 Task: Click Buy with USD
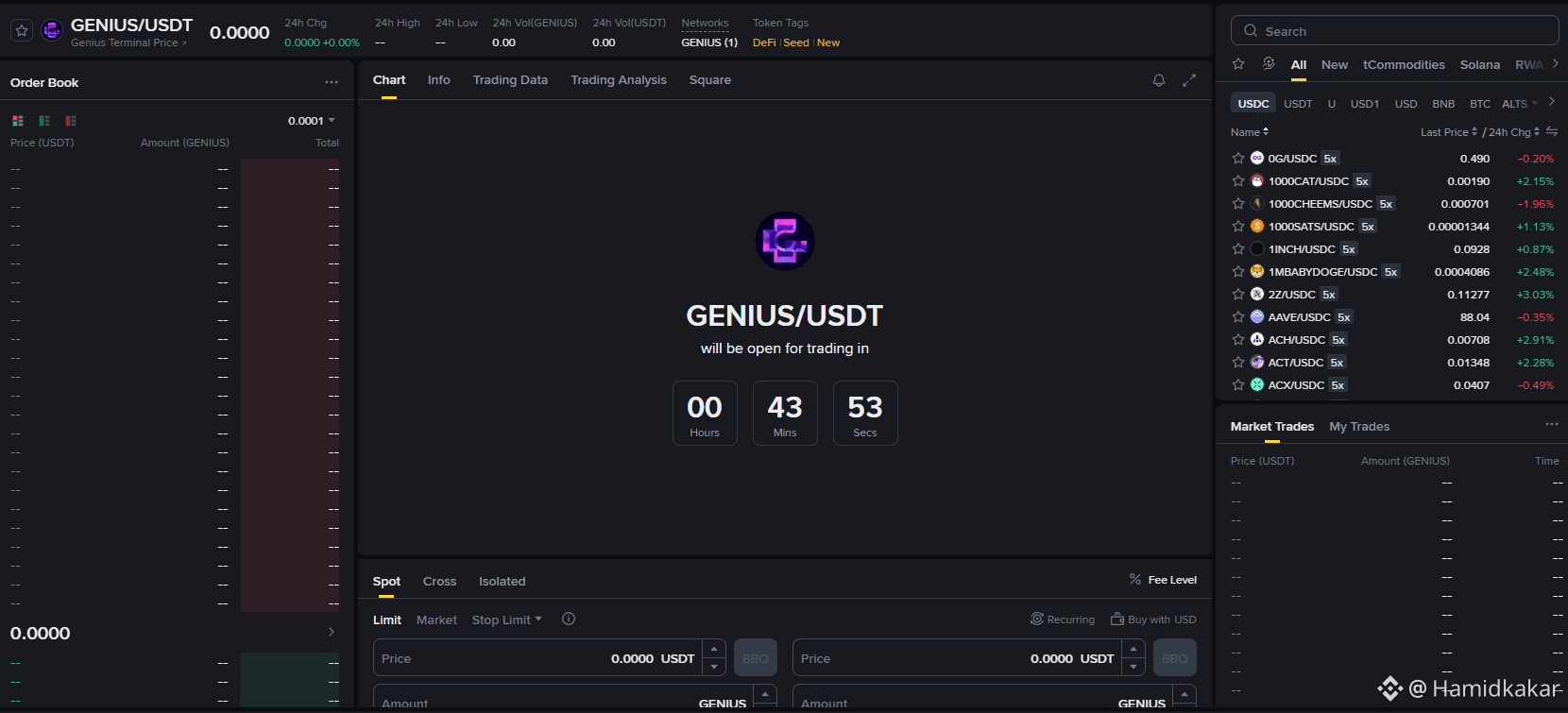[x=1153, y=620]
